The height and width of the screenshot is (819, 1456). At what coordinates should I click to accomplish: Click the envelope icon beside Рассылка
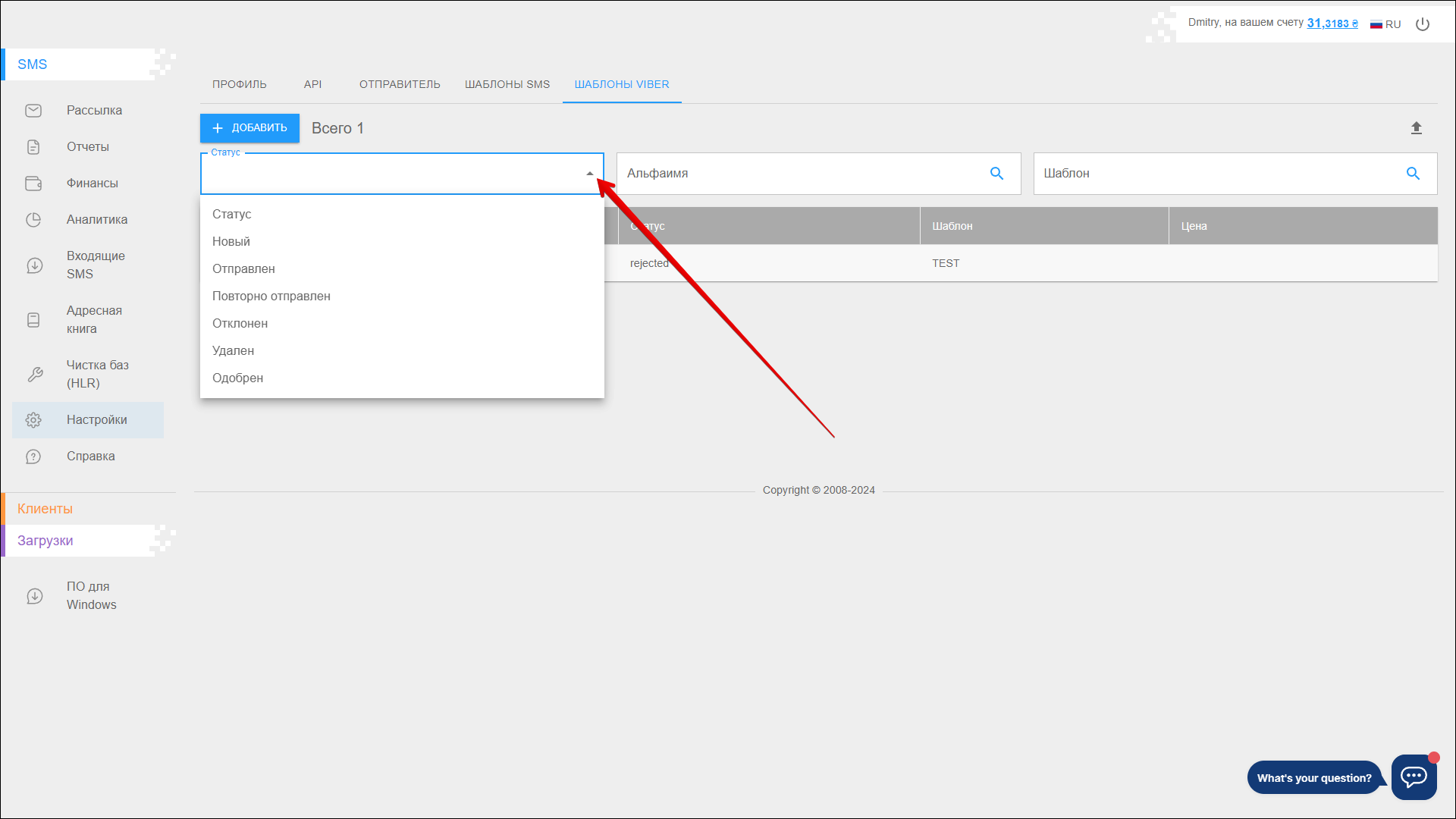[x=33, y=111]
